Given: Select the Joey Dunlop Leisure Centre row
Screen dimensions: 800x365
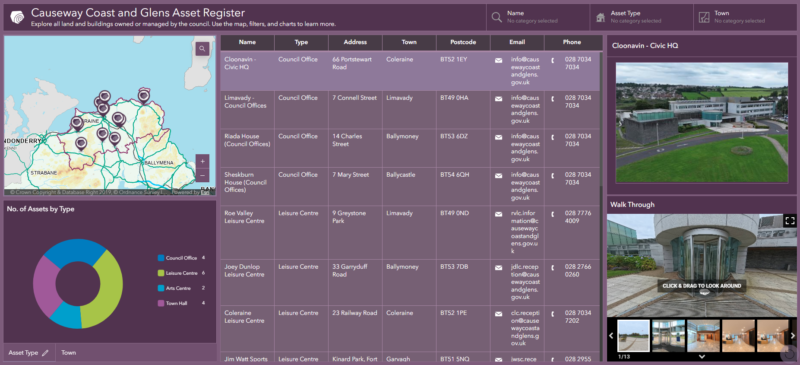Looking at the screenshot, I should tap(411, 282).
